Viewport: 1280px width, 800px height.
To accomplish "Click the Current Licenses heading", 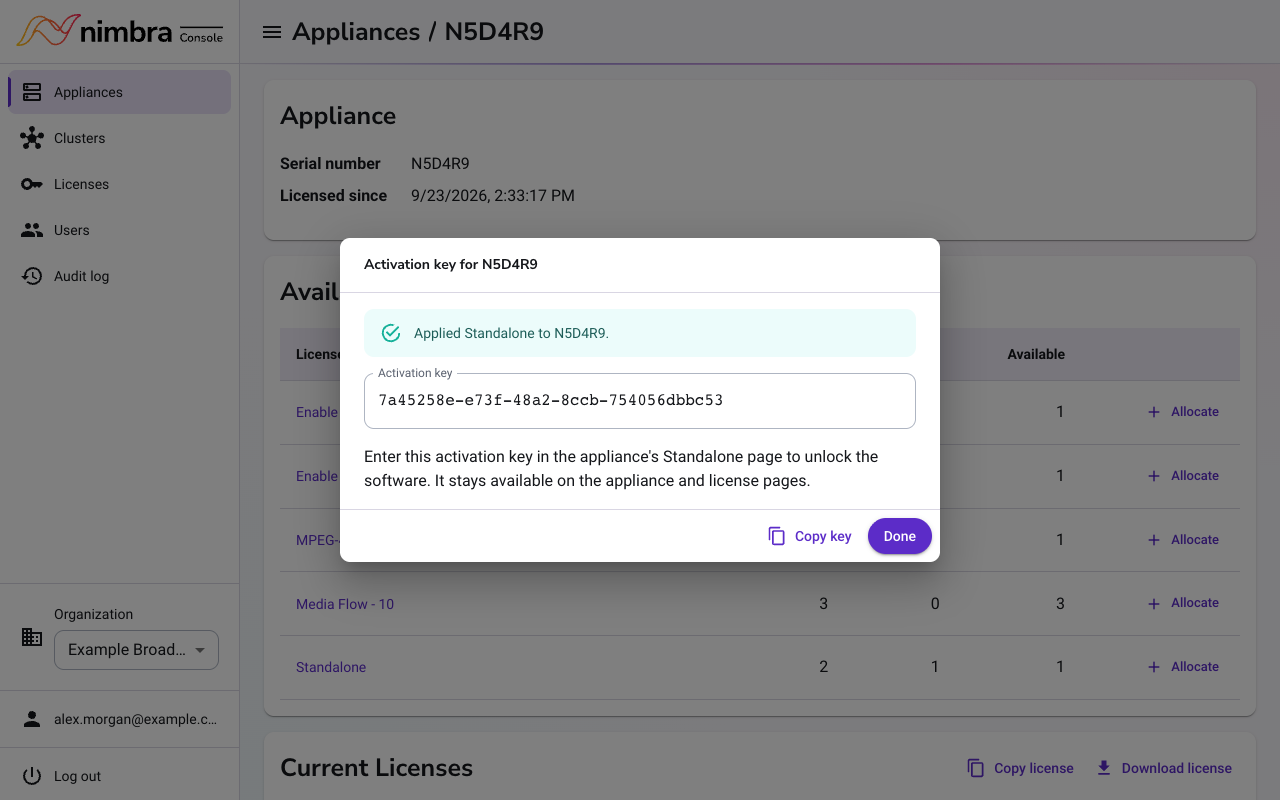I will click(x=376, y=768).
